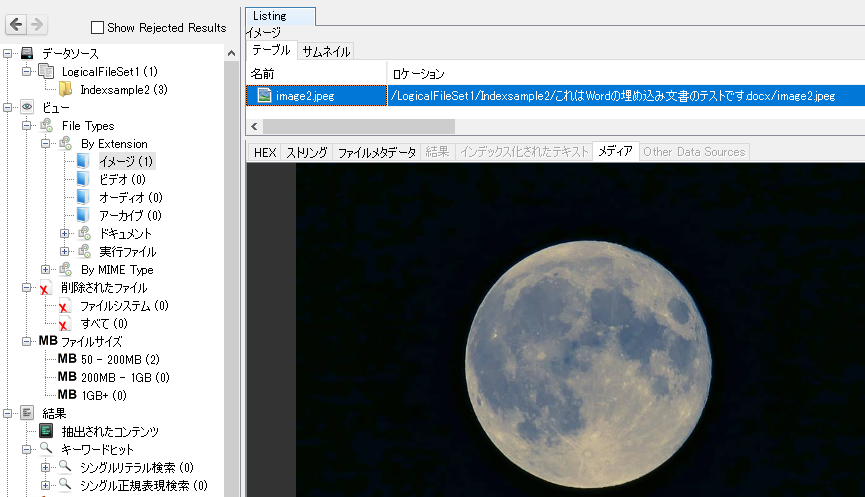This screenshot has width=865, height=497.
Task: Select MB 1GB+ (0) row
Action: [x=92, y=396]
